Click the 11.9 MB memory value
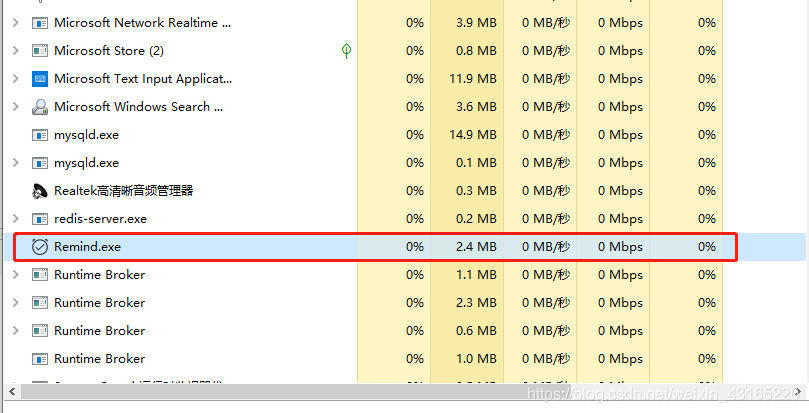 [x=473, y=78]
